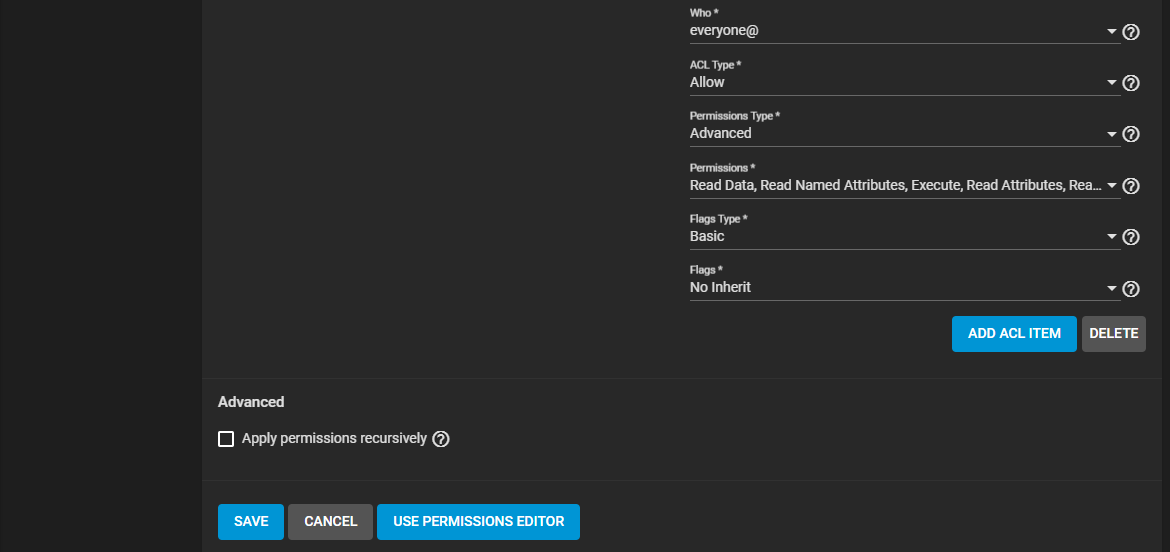The image size is (1170, 552).
Task: Click help icon beside ACL Type
Action: pos(1131,83)
